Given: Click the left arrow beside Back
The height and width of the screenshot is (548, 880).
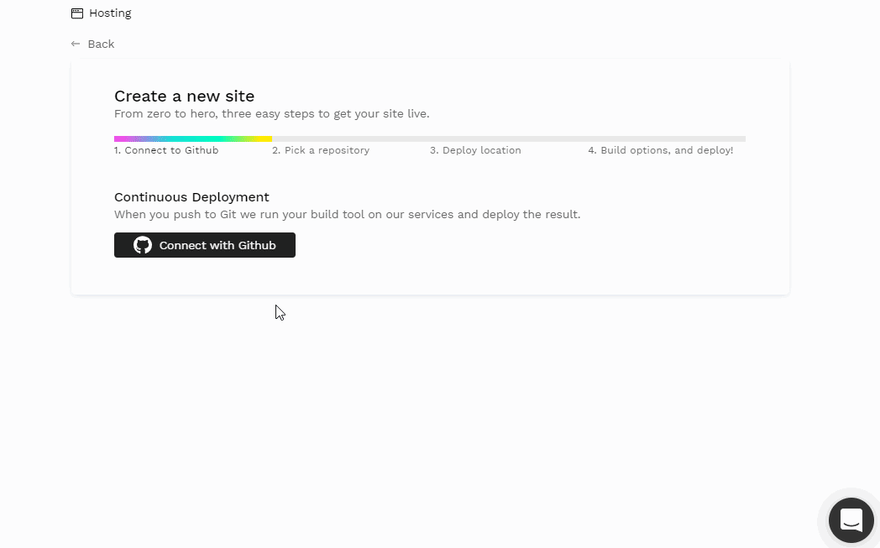Looking at the screenshot, I should (75, 44).
